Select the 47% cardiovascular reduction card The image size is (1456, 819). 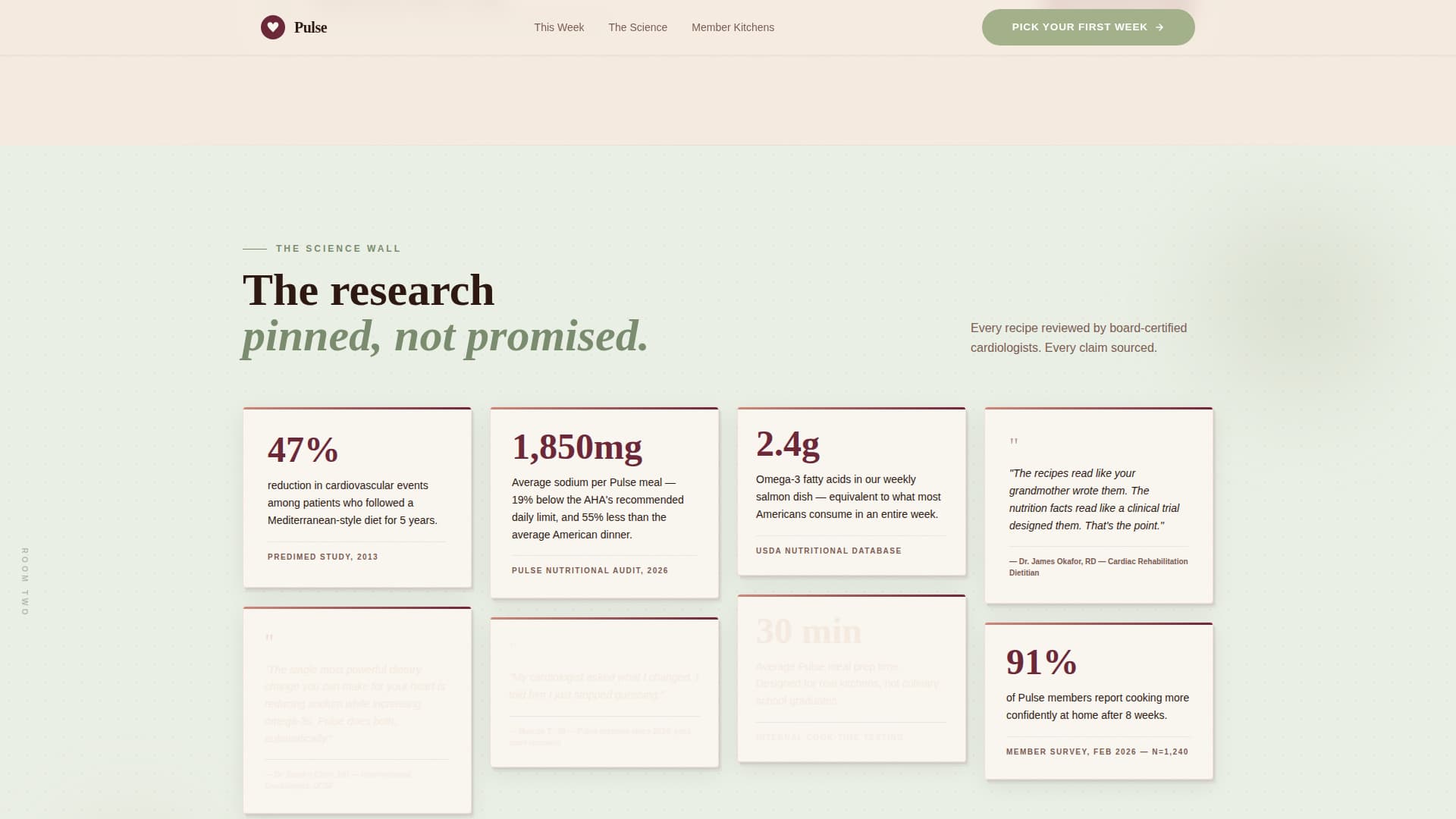click(x=357, y=497)
